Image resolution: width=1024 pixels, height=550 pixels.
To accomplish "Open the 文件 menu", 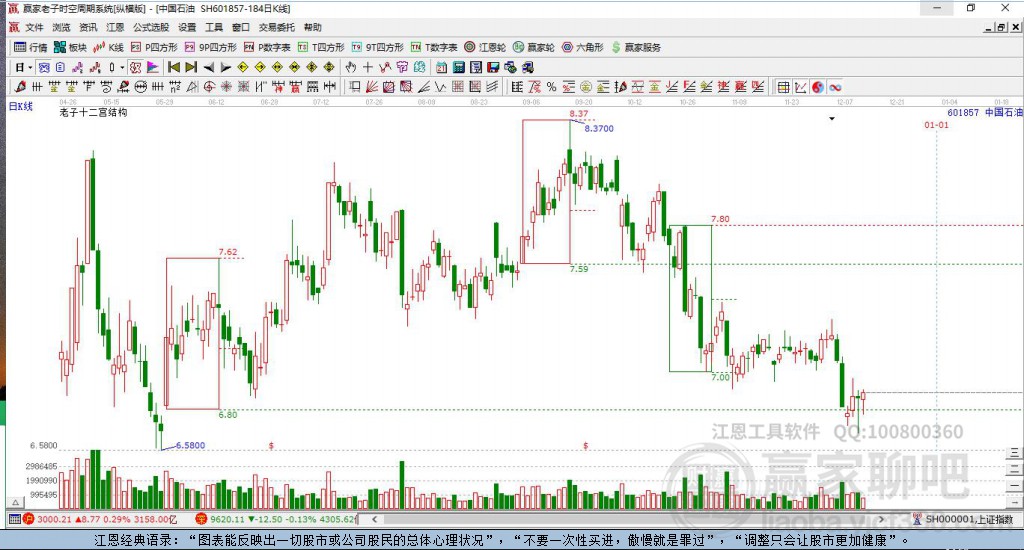I will 34,27.
